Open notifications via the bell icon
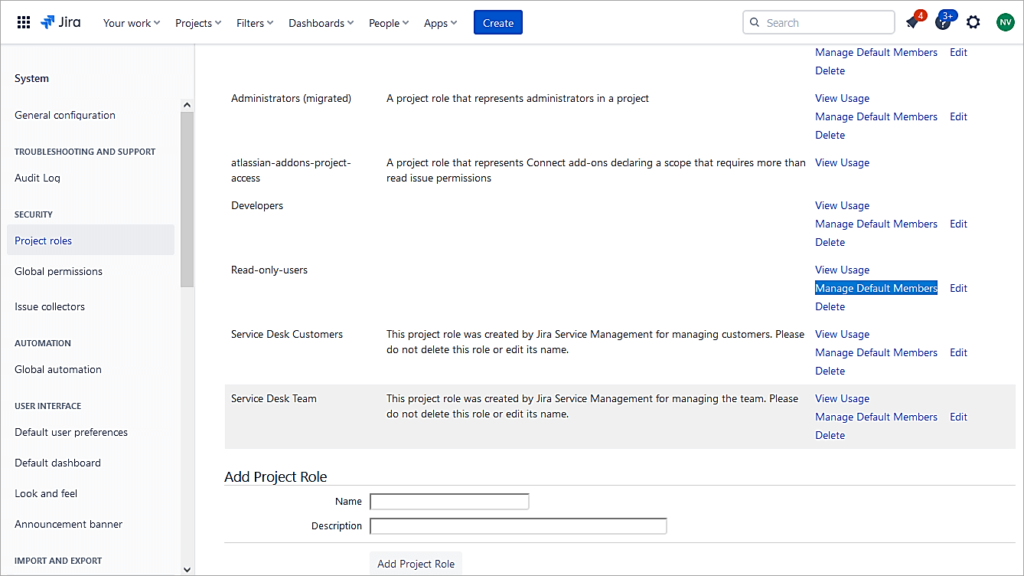Viewport: 1024px width, 576px height. tap(913, 21)
